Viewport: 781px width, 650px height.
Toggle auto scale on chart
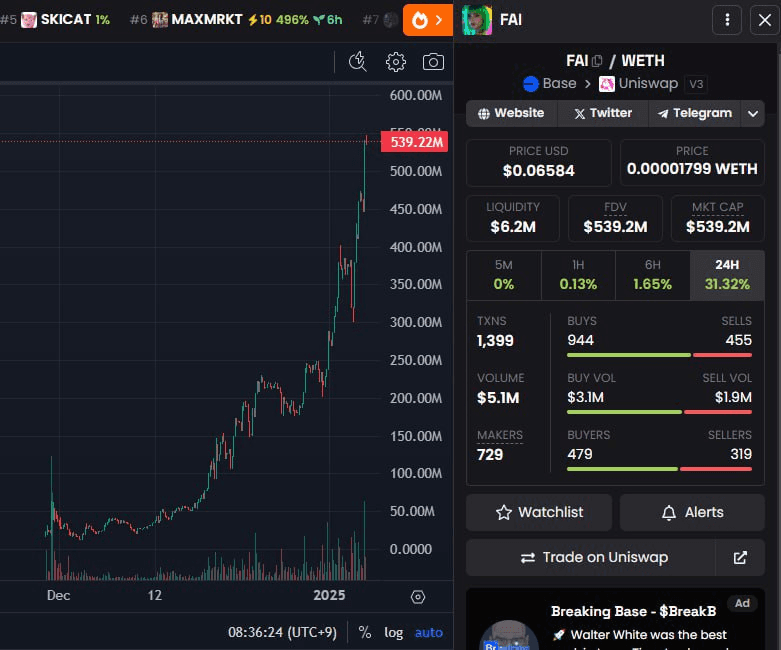coord(429,632)
